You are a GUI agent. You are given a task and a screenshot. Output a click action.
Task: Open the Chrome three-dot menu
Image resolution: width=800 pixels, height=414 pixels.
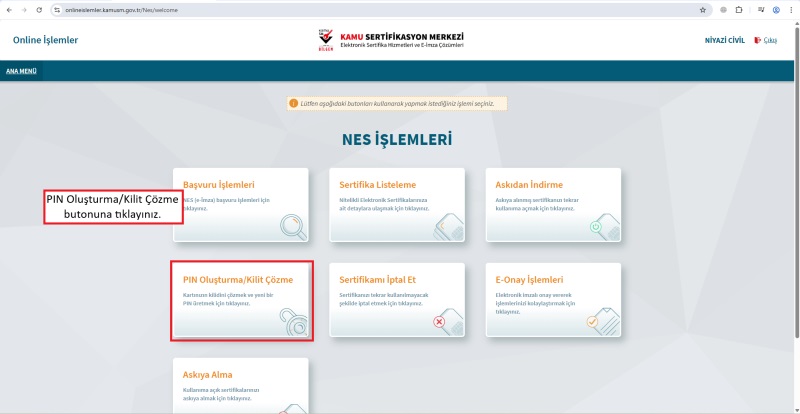coord(790,9)
